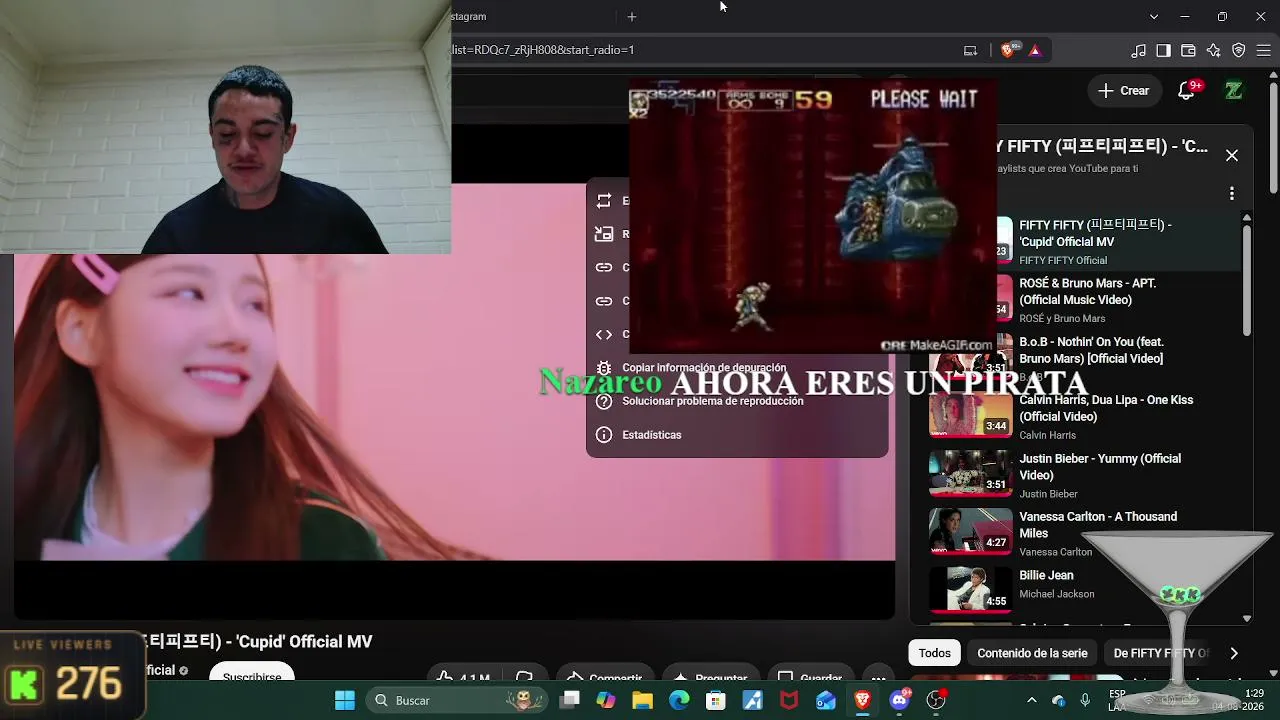Viewport: 1280px width, 720px height.
Task: Open YouTube notifications bell
Action: (1187, 91)
